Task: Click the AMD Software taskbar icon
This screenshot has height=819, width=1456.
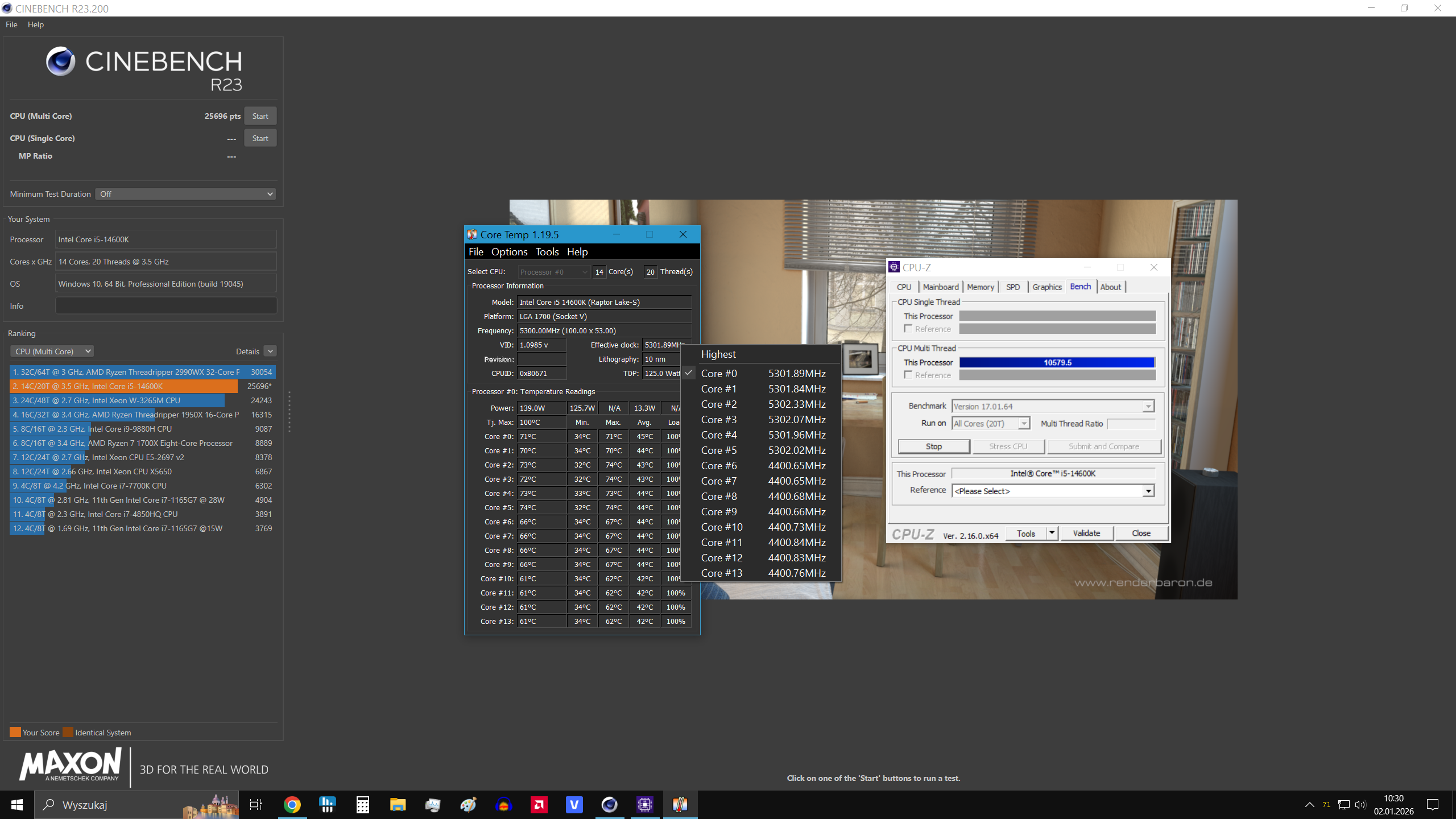Action: 539,805
